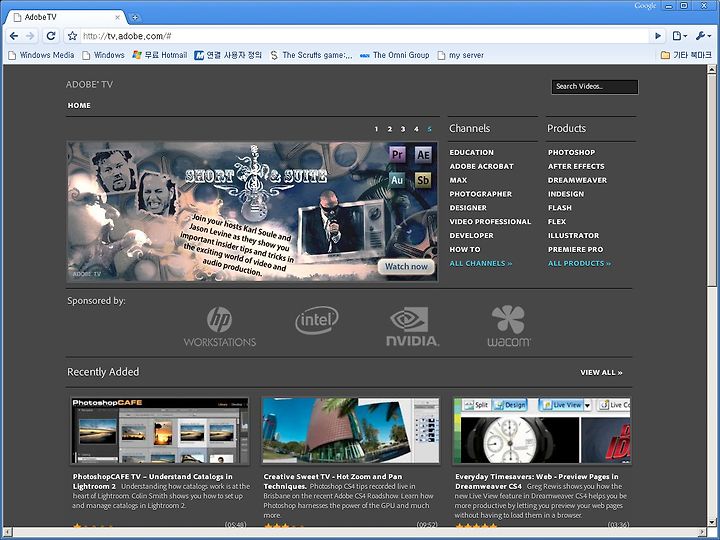Switch to banner slide 1
The image size is (720, 540).
376,129
